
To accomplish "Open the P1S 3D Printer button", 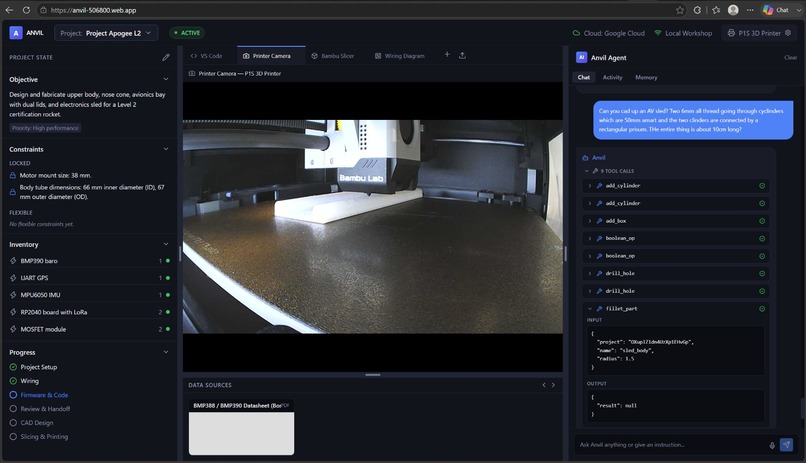I will click(x=759, y=33).
